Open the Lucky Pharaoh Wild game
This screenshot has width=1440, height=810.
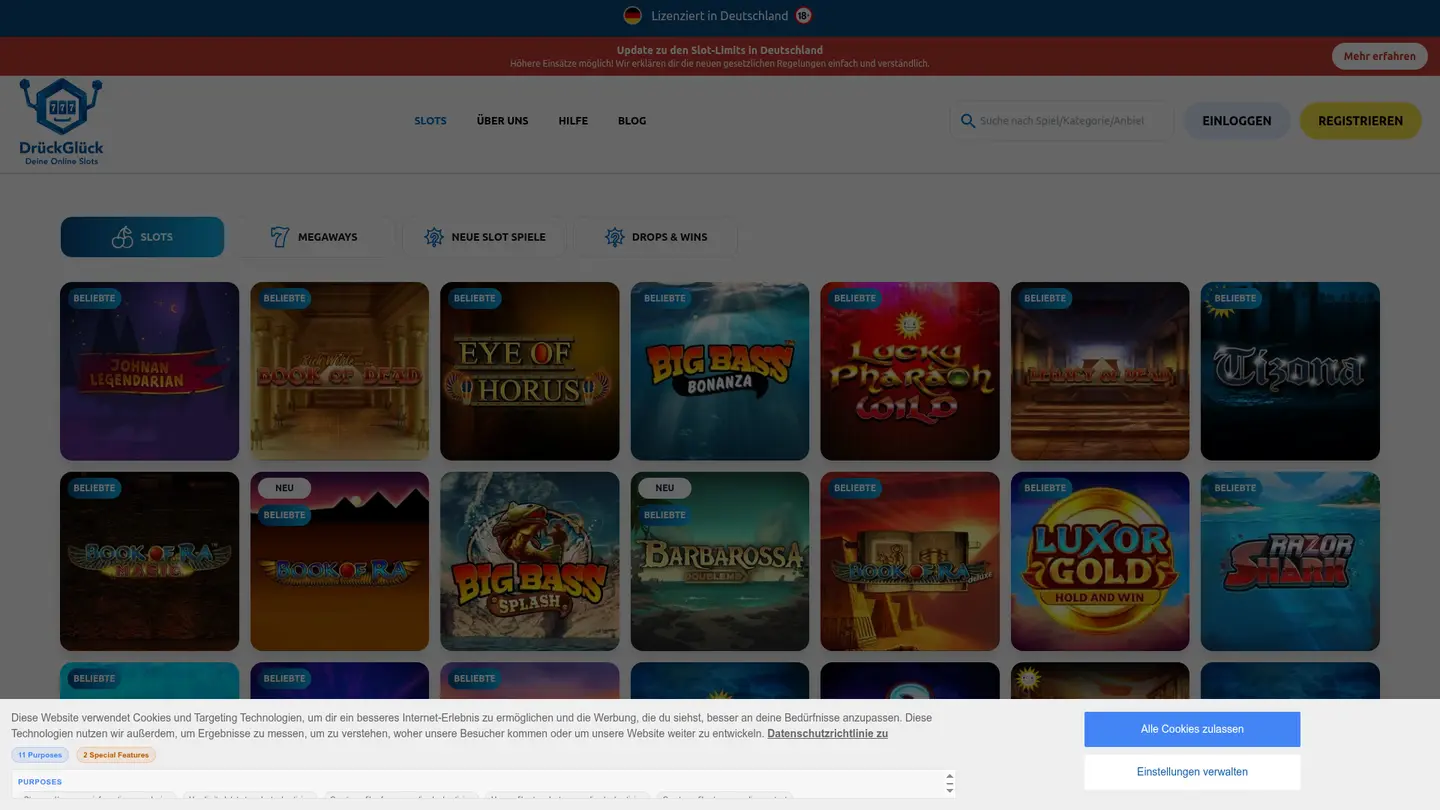click(x=910, y=371)
